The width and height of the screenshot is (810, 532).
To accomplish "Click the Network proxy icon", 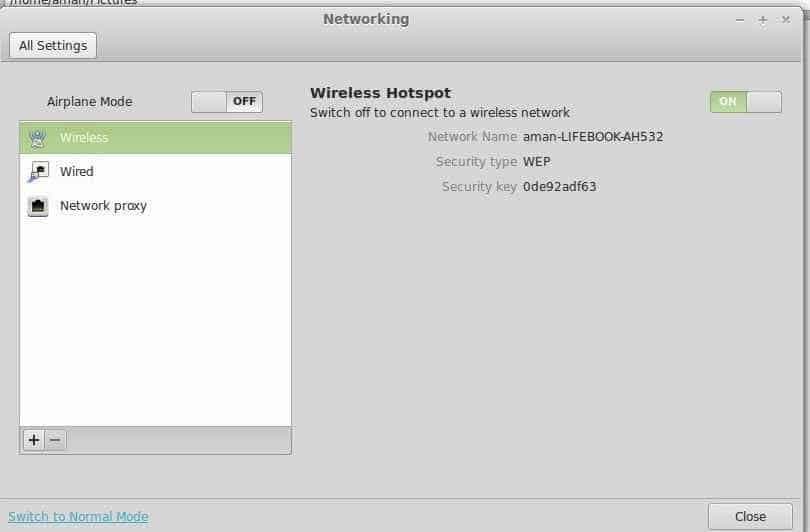I will pyautogui.click(x=38, y=206).
